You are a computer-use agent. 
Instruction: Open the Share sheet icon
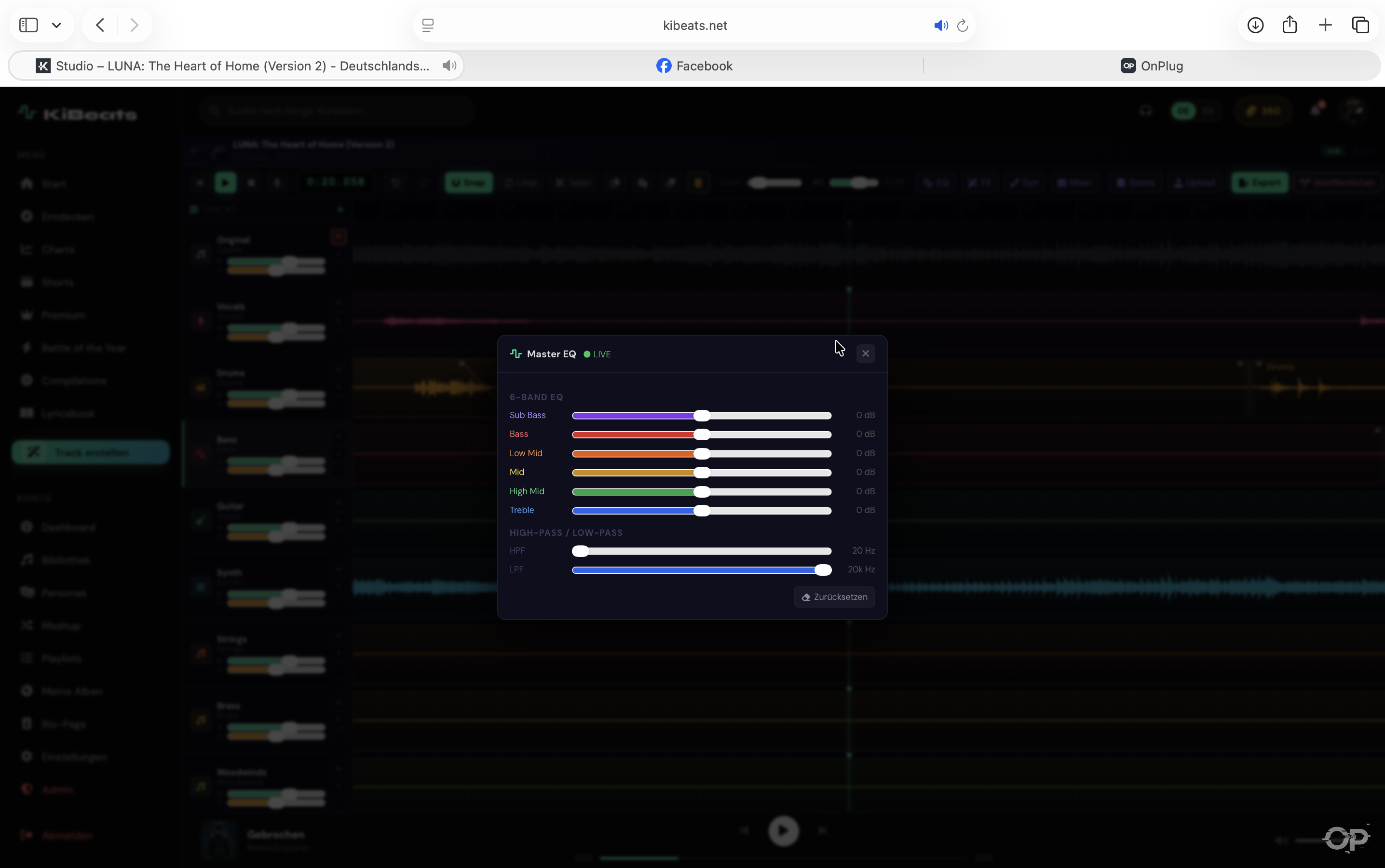click(x=1290, y=25)
